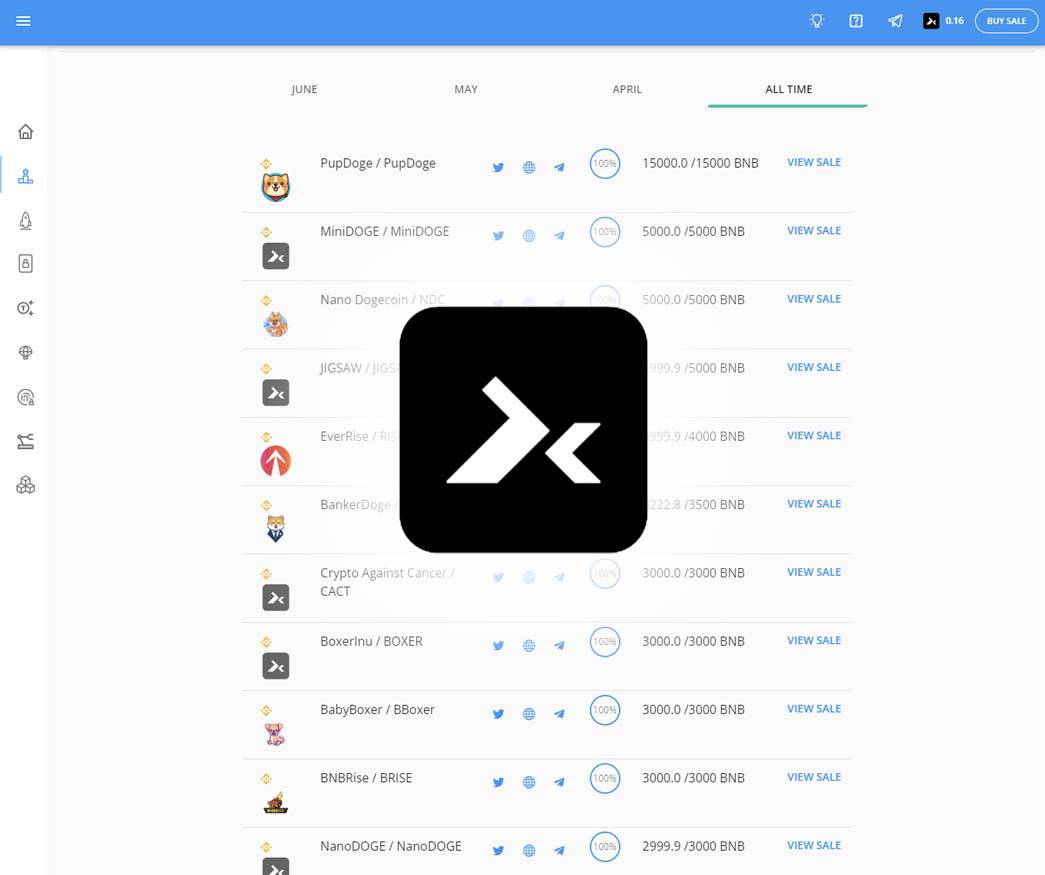Screen dimensions: 1045x875
Task: Go to Home in the sidebar
Action: click(25, 131)
